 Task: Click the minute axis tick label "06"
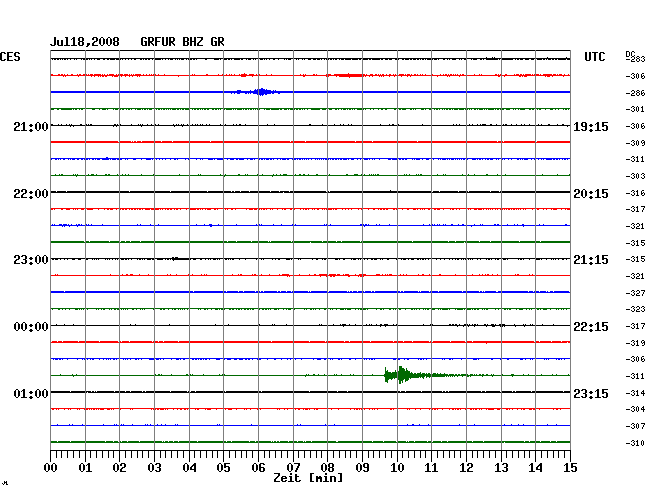pos(258,468)
